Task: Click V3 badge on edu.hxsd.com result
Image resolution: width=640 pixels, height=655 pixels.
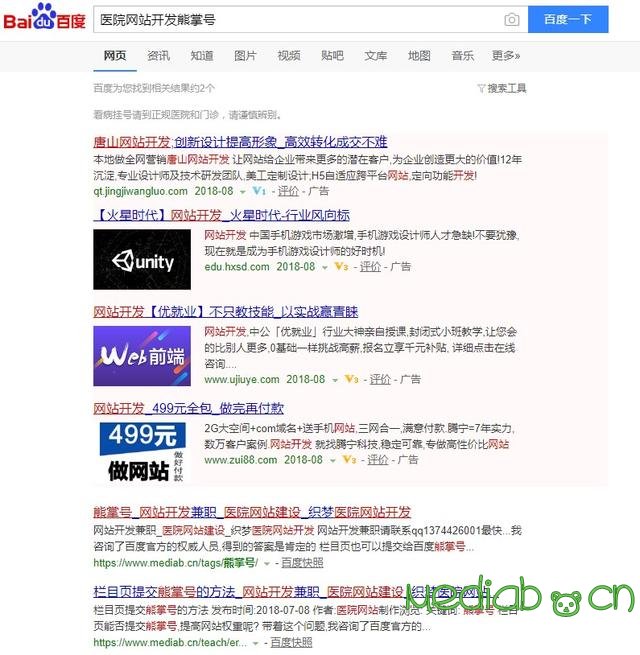Action: 341,266
